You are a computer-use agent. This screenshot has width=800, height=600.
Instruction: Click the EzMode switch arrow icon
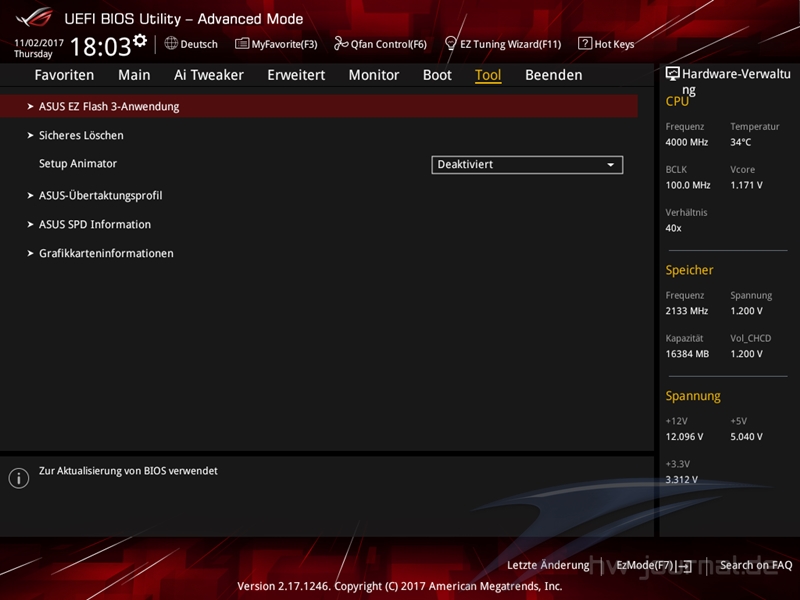tap(686, 566)
